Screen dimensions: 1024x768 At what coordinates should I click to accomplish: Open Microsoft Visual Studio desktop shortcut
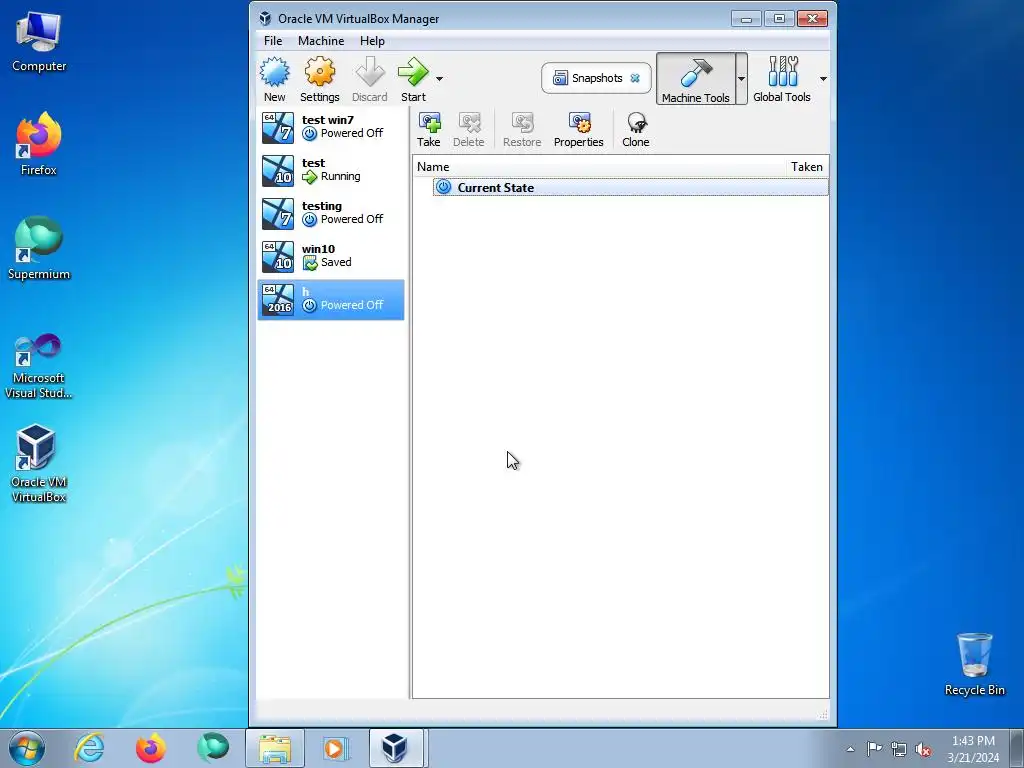(39, 366)
